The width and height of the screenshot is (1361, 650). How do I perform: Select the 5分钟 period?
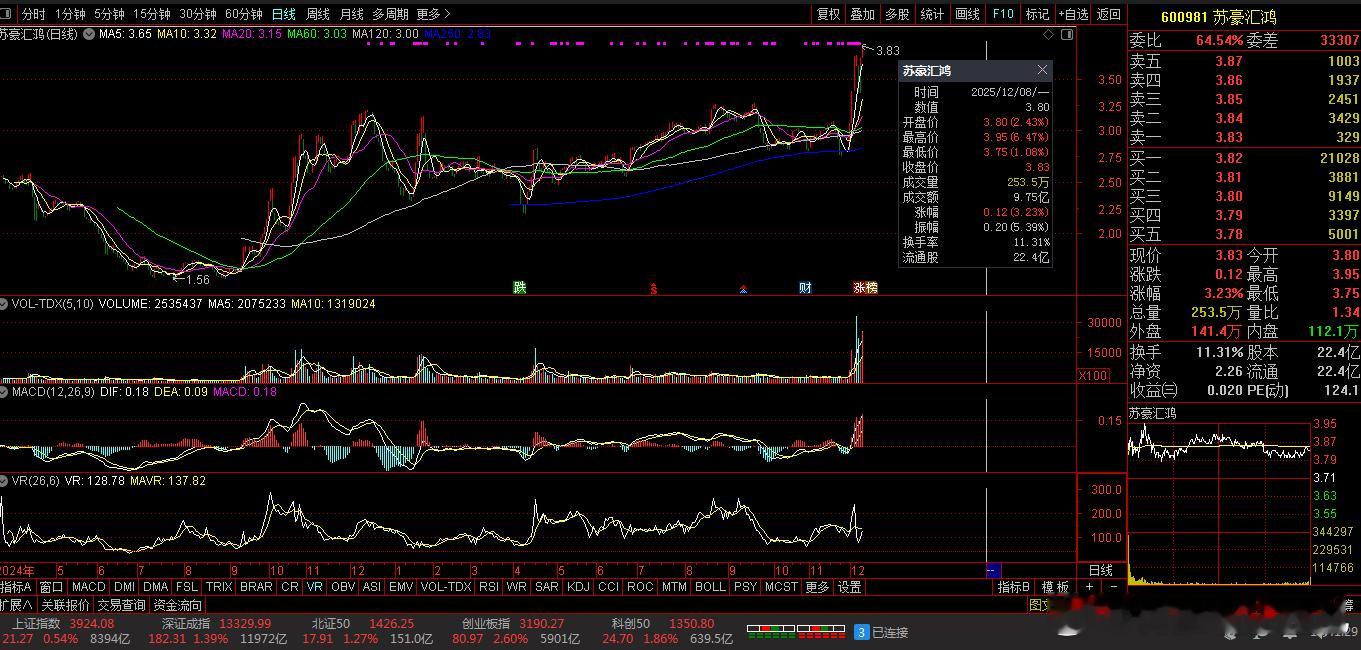[x=109, y=14]
